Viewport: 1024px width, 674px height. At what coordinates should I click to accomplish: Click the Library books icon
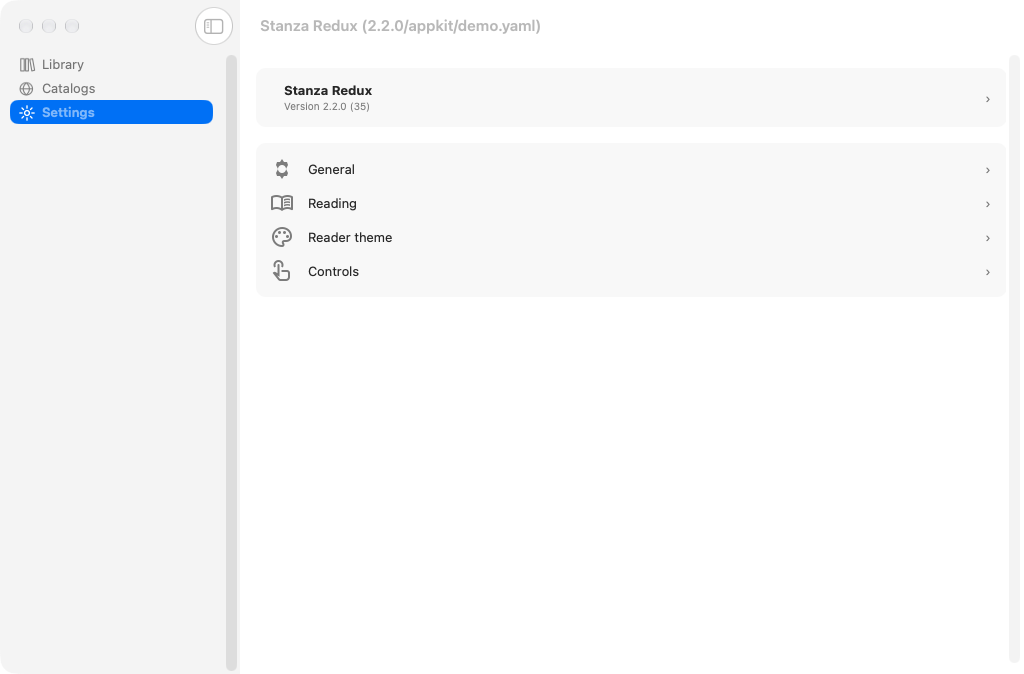click(27, 65)
